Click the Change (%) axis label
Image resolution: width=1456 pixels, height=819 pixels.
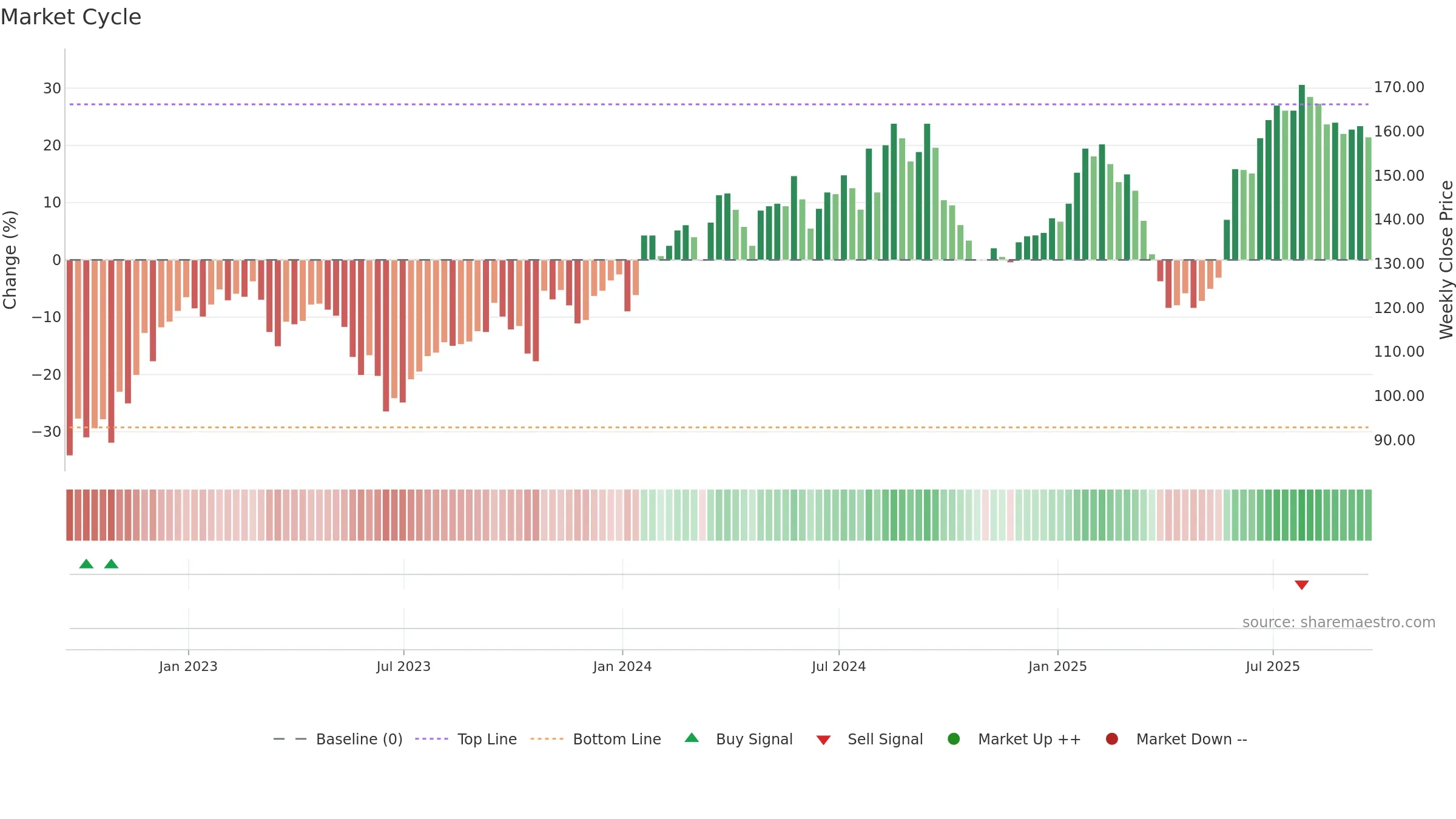[x=10, y=260]
